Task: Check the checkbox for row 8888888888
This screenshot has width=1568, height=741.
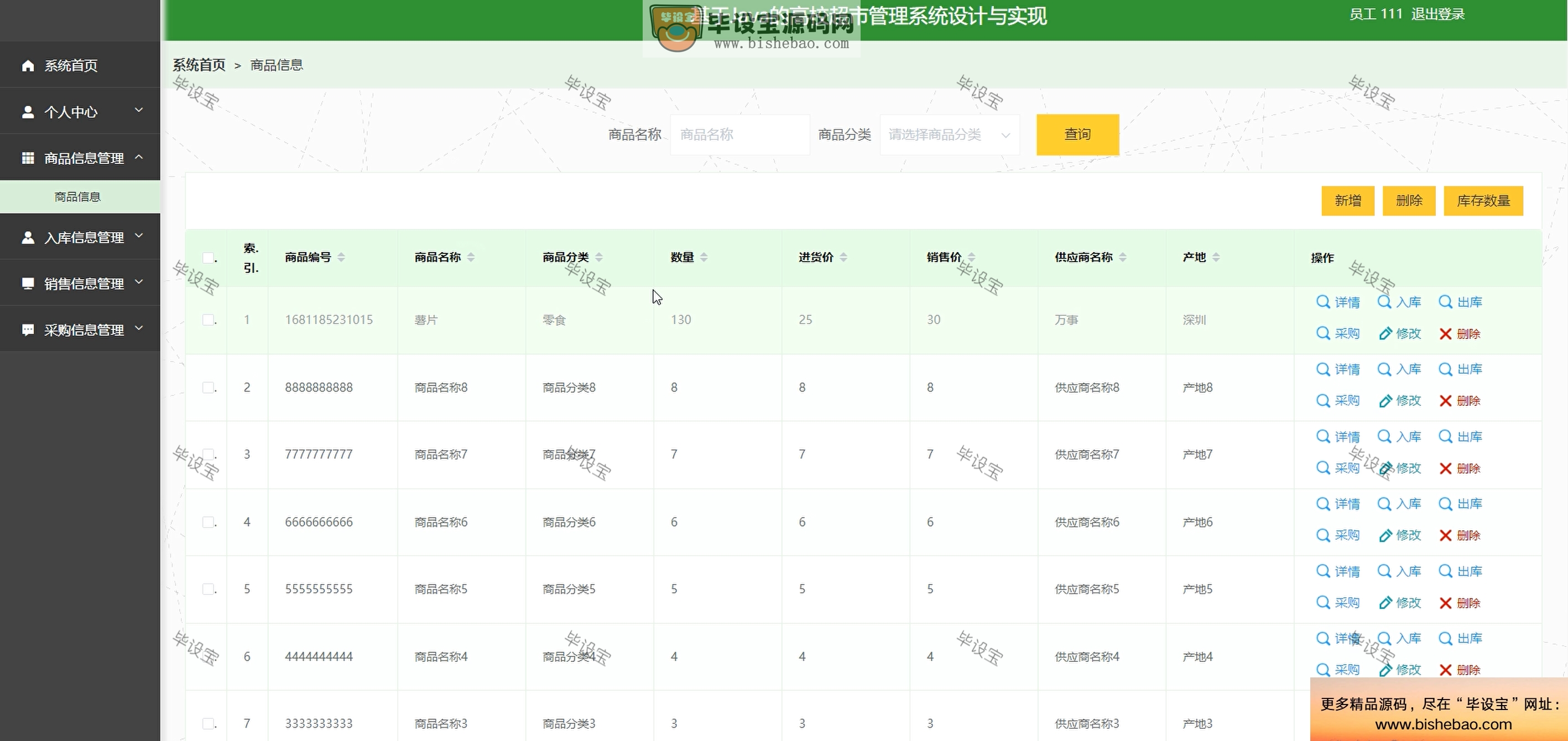Action: (208, 388)
